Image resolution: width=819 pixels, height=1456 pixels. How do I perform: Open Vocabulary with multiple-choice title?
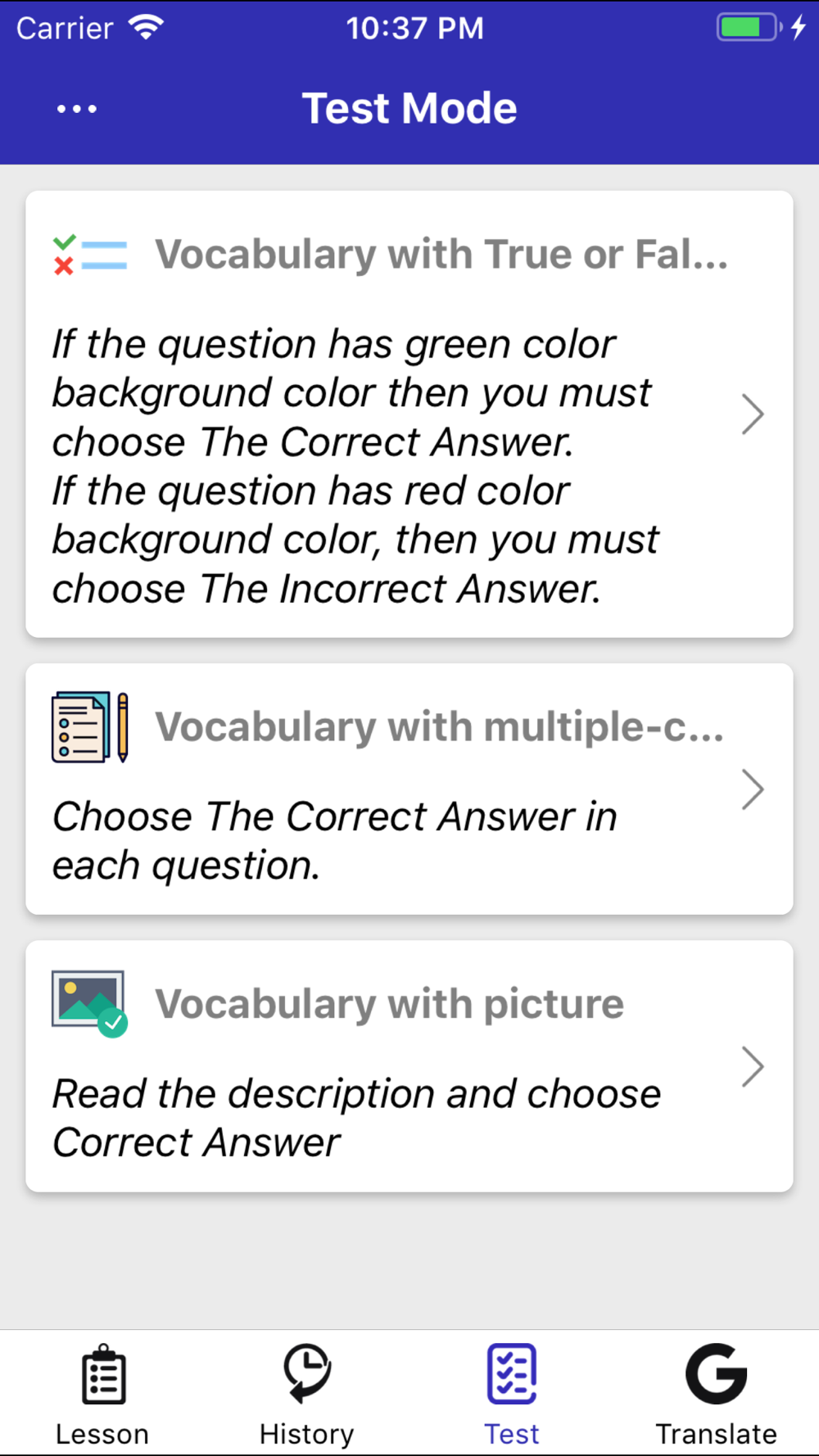click(x=440, y=727)
